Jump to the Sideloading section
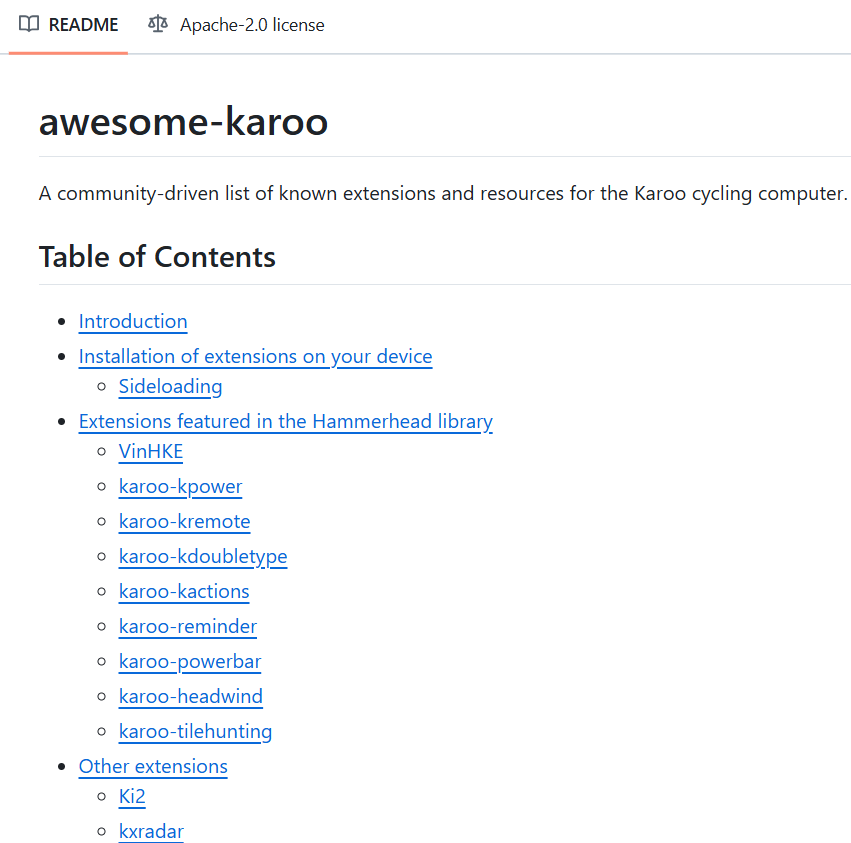 tap(170, 386)
